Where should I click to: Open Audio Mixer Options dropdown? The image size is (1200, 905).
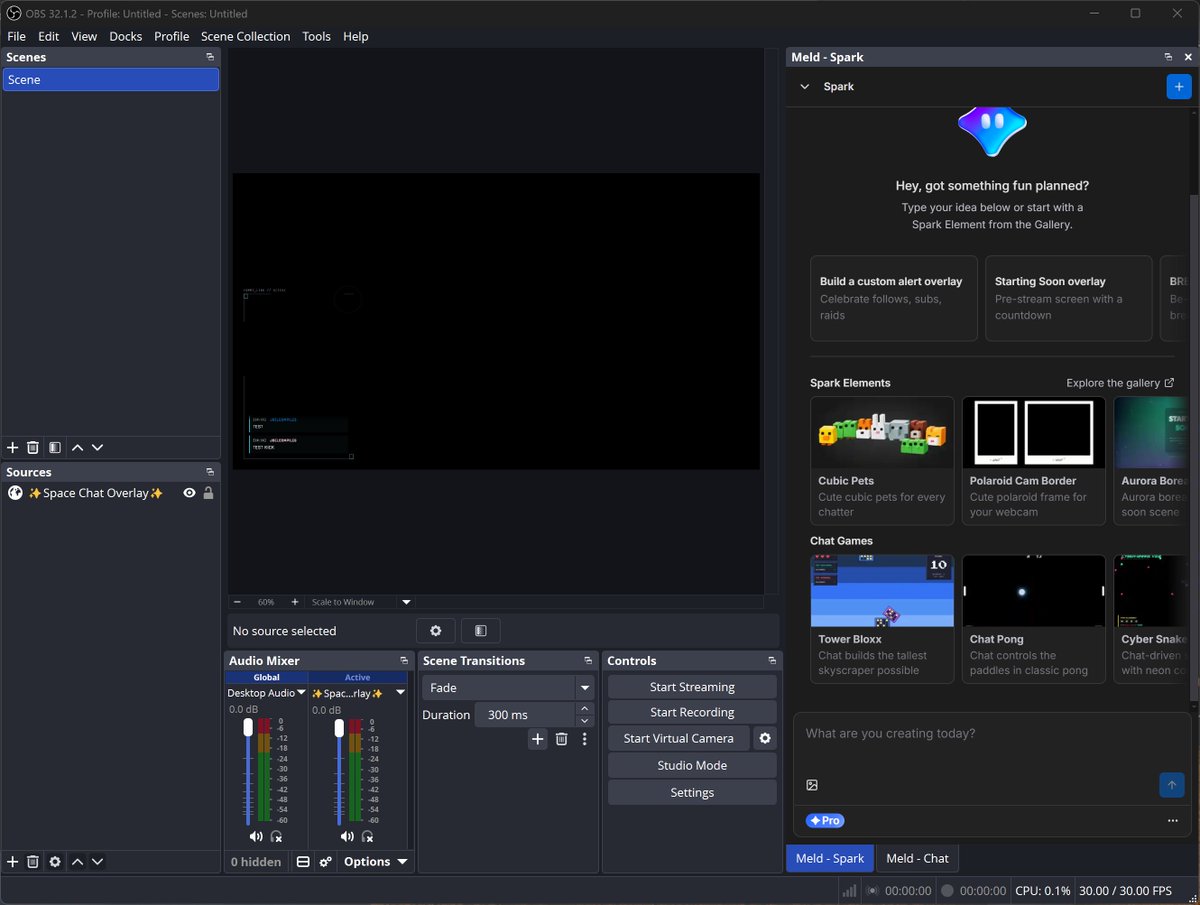[375, 862]
